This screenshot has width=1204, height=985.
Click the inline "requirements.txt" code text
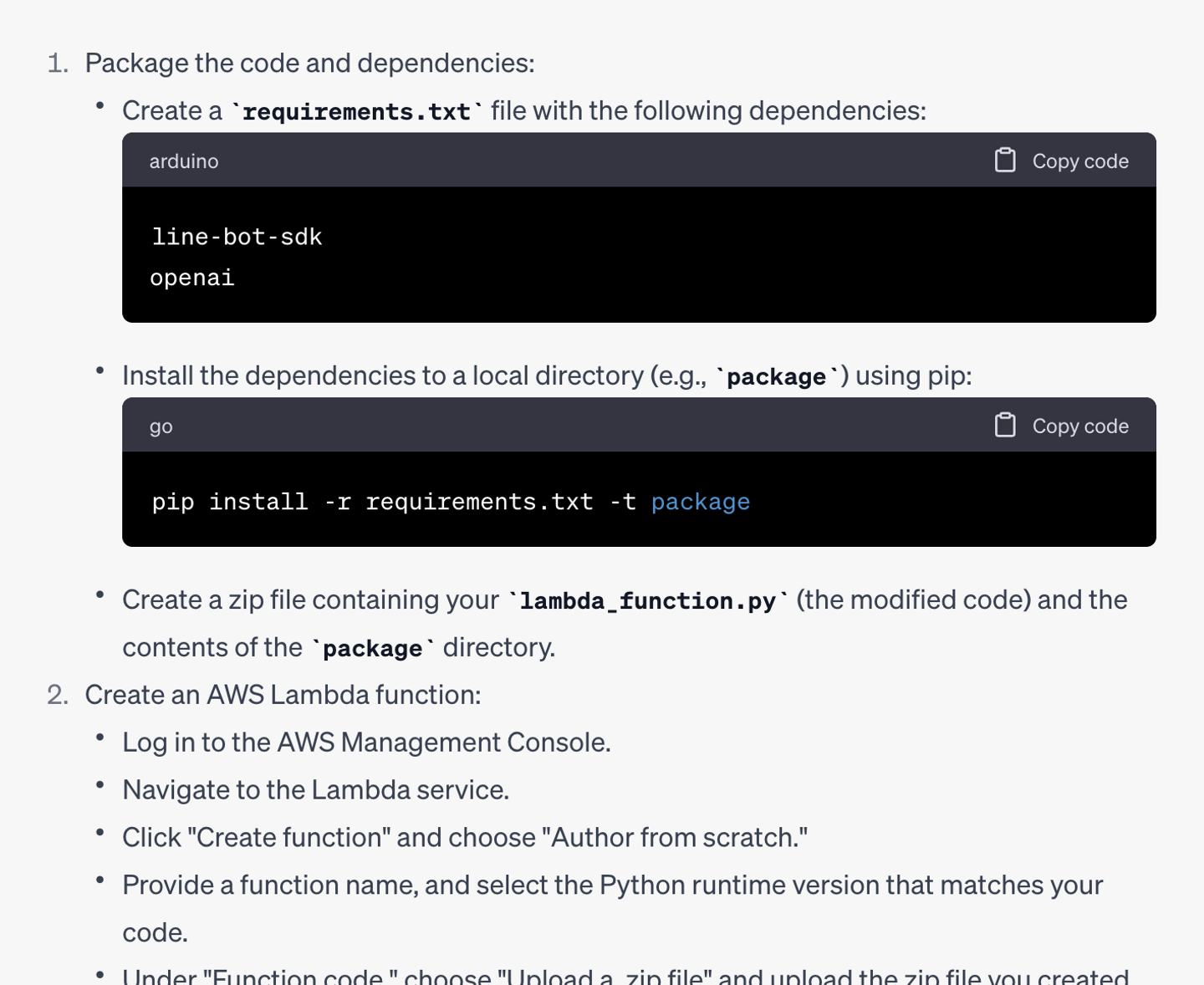coord(356,111)
